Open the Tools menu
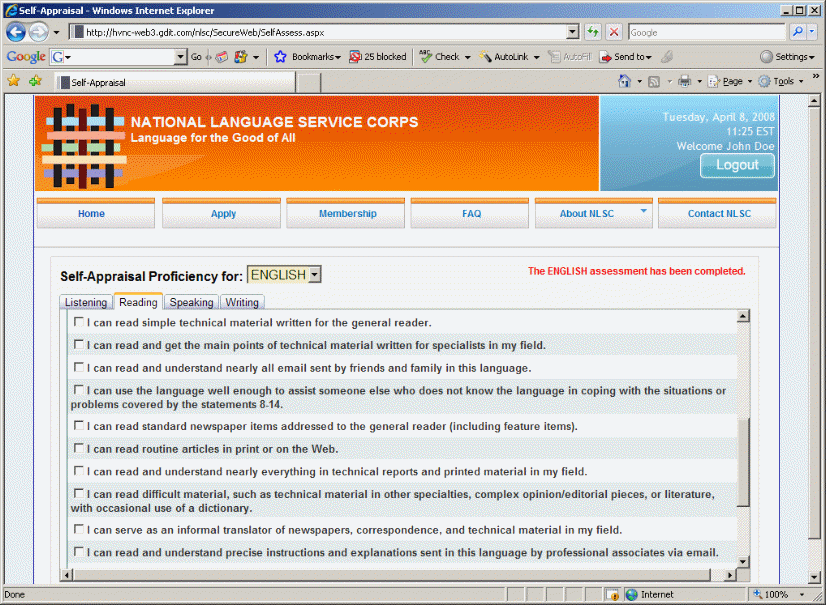 coord(781,81)
